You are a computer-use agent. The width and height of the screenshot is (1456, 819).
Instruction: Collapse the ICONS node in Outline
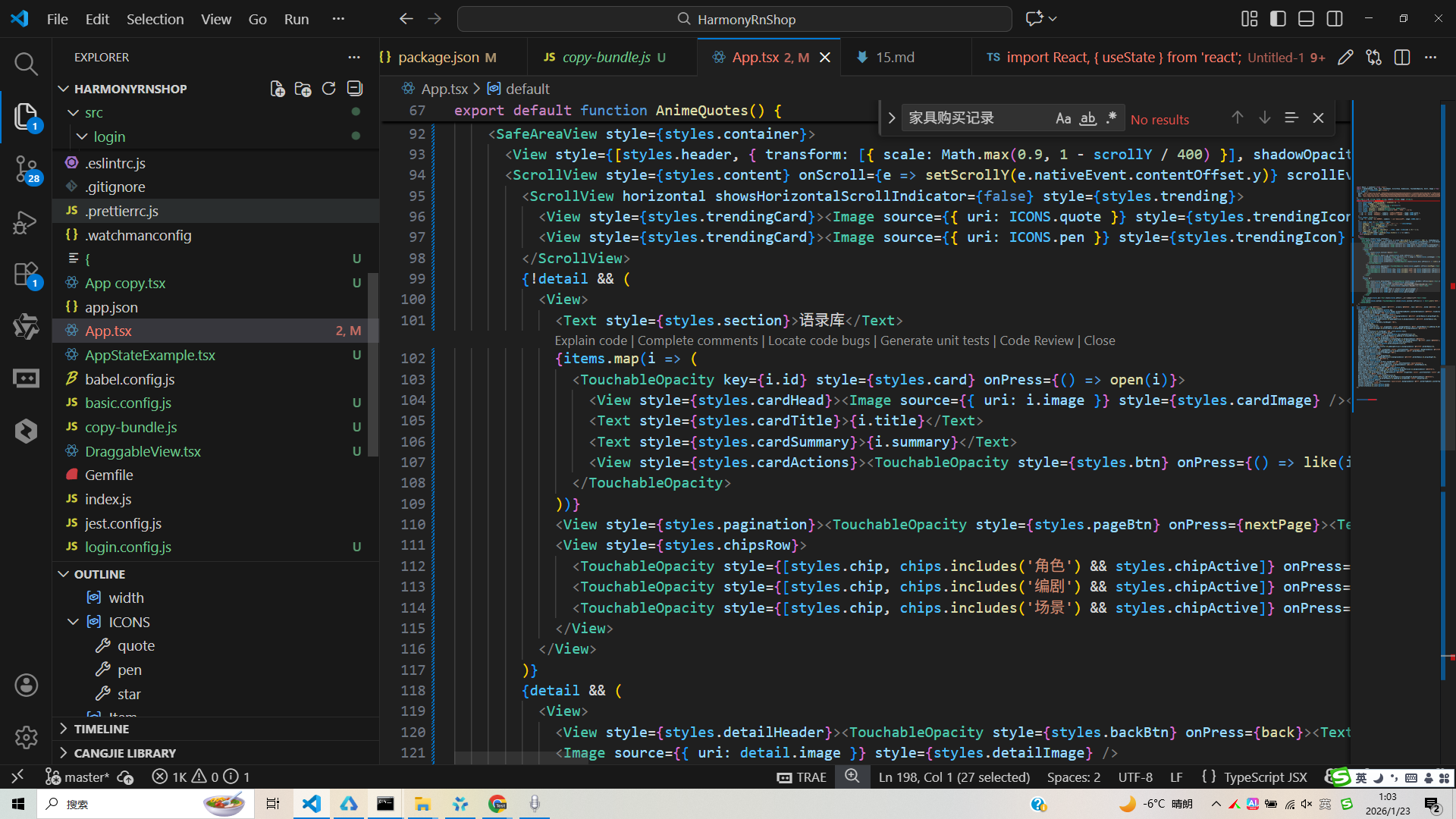[x=73, y=622]
